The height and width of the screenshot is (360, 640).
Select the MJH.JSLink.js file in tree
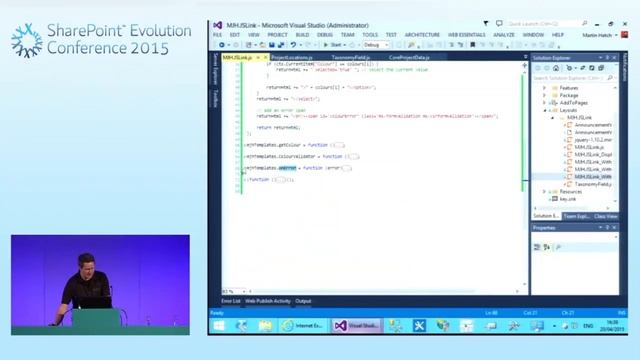click(589, 147)
